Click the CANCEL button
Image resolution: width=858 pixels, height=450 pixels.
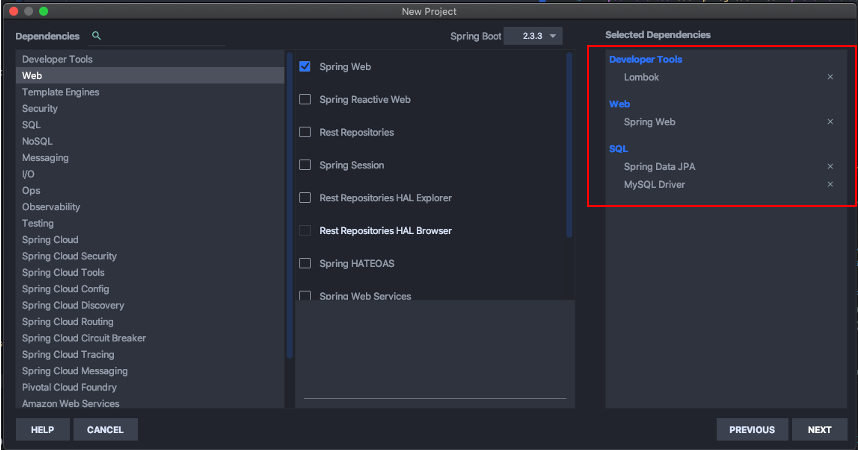105,430
